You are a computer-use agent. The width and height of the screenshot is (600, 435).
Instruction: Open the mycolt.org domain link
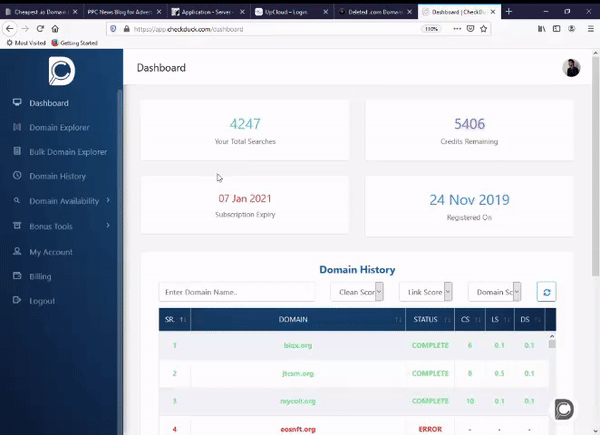(x=298, y=401)
